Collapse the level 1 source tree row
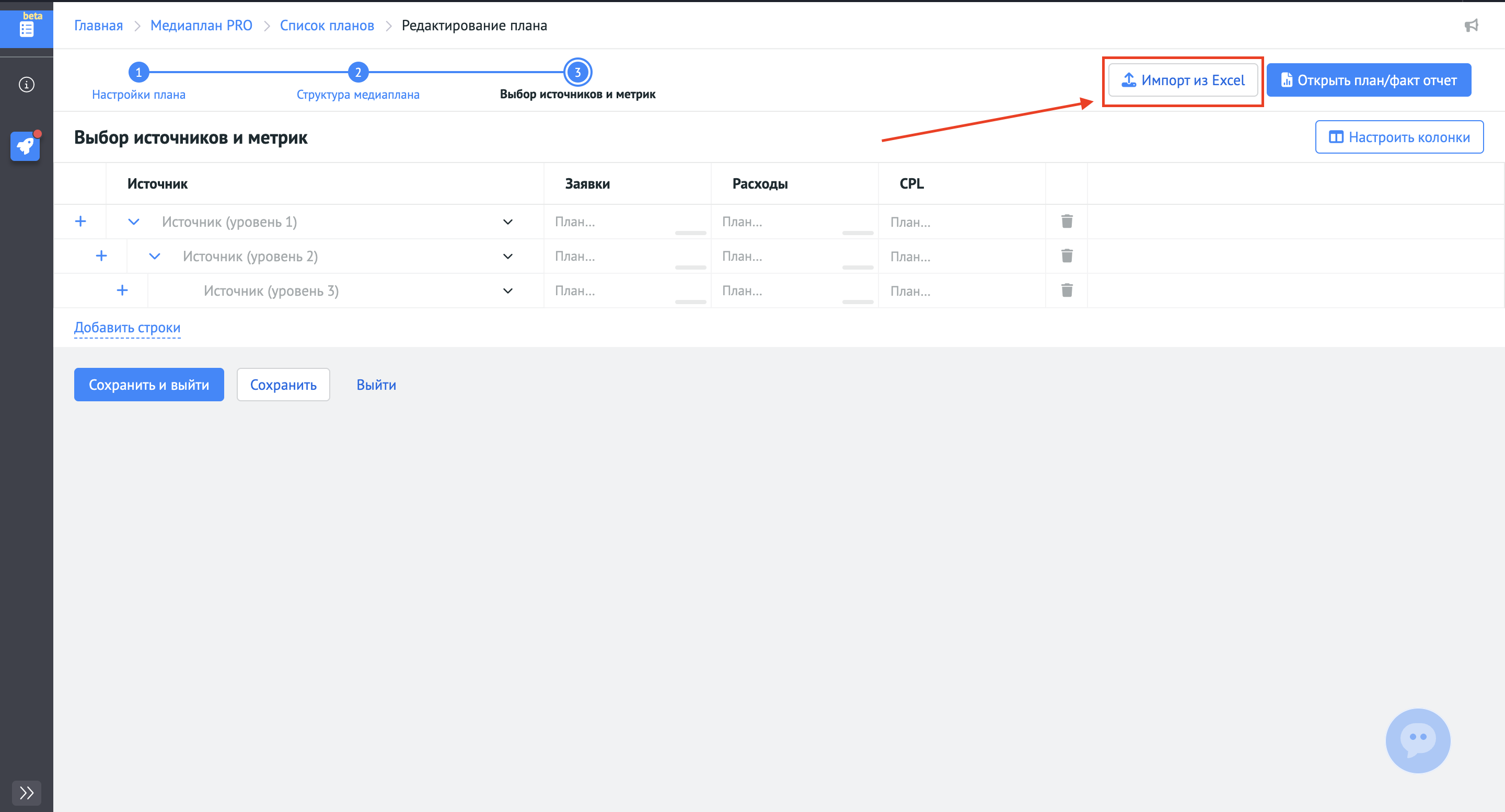 point(134,222)
